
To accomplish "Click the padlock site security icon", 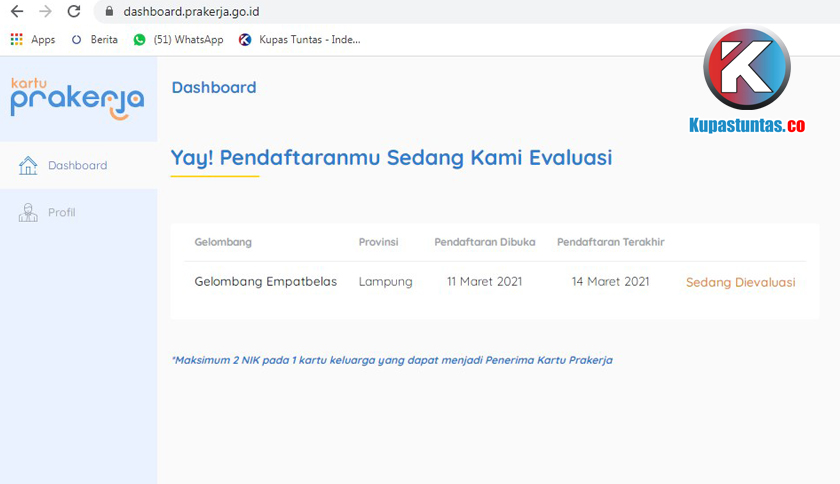I will (x=109, y=11).
